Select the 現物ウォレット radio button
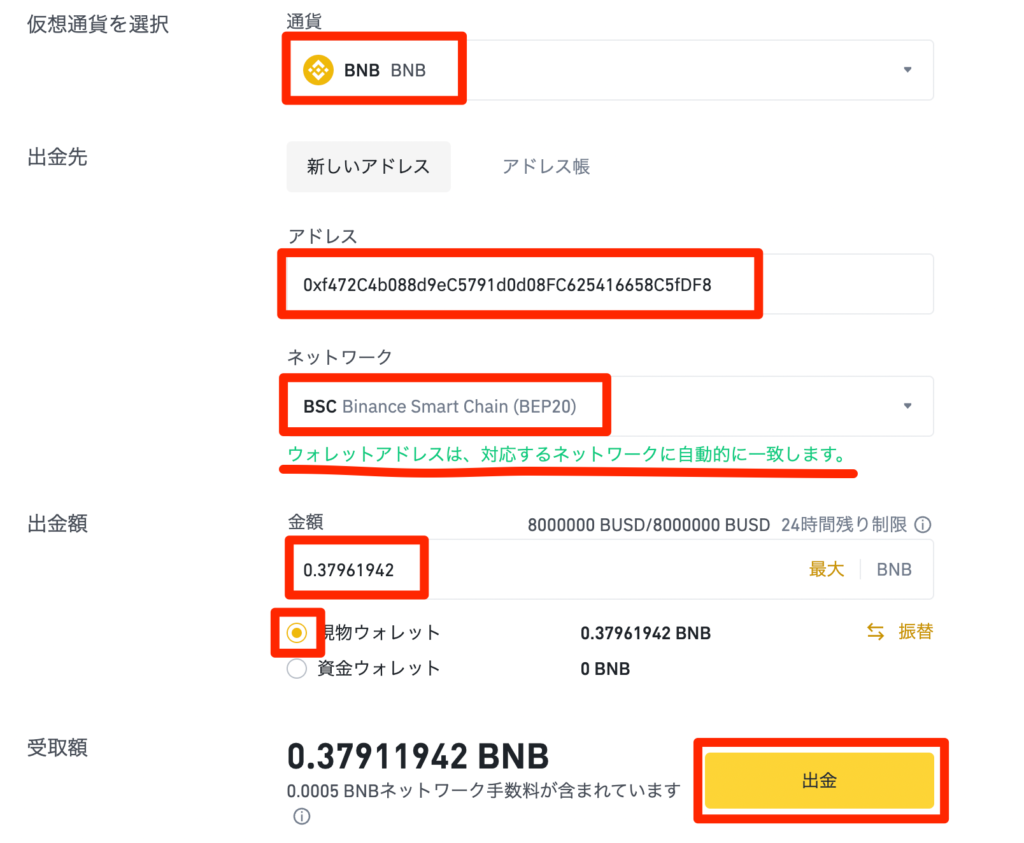The image size is (1024, 843). coord(296,633)
